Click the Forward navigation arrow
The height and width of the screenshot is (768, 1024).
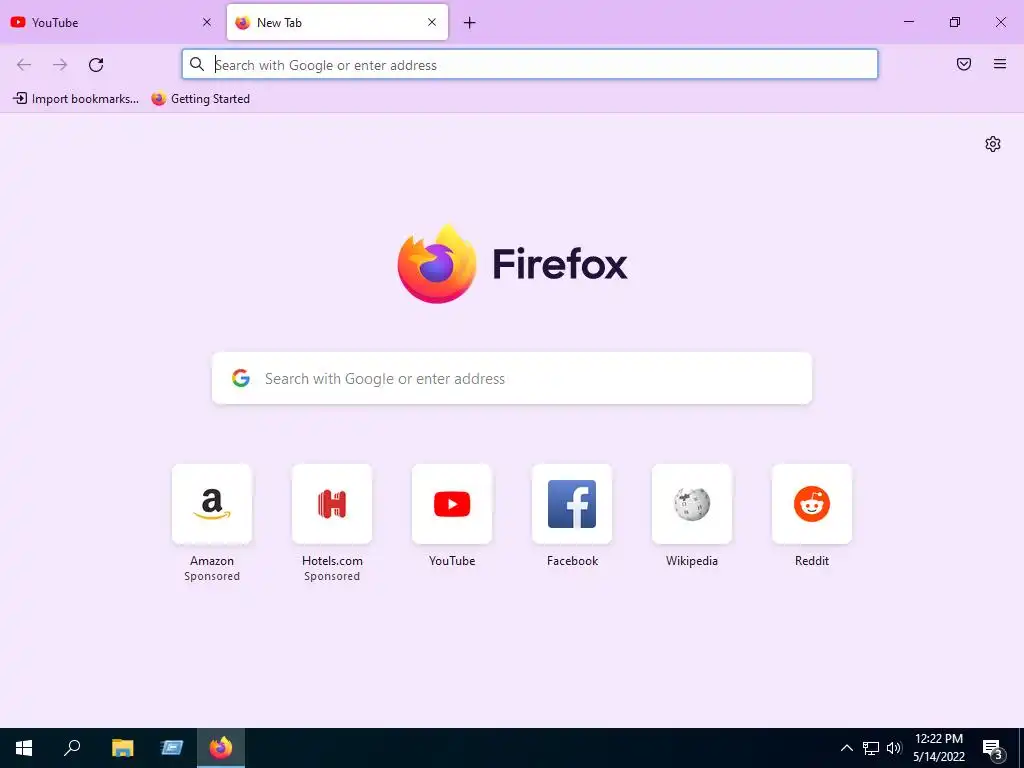pos(60,65)
